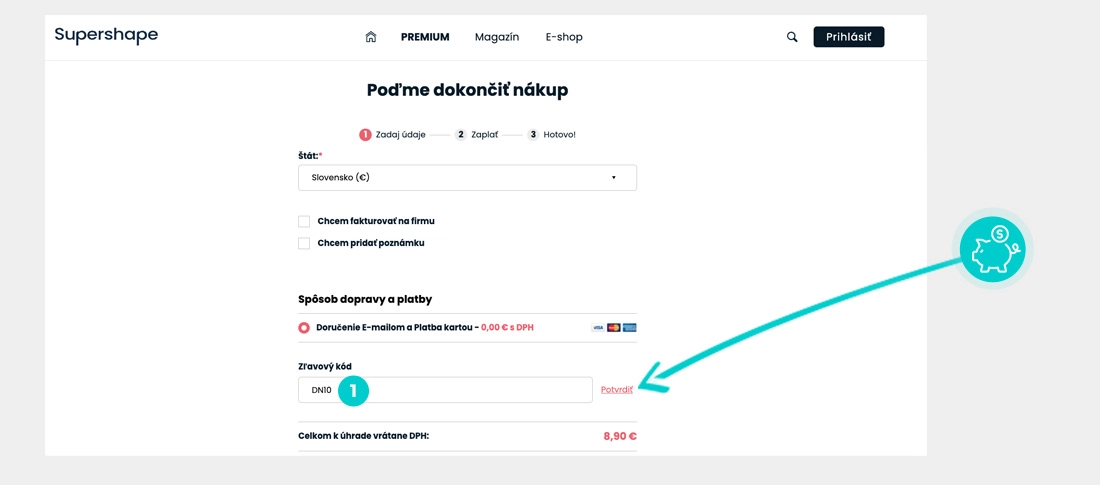1100x485 pixels.
Task: Check Chcem fakturovať na firmu
Action: click(304, 222)
